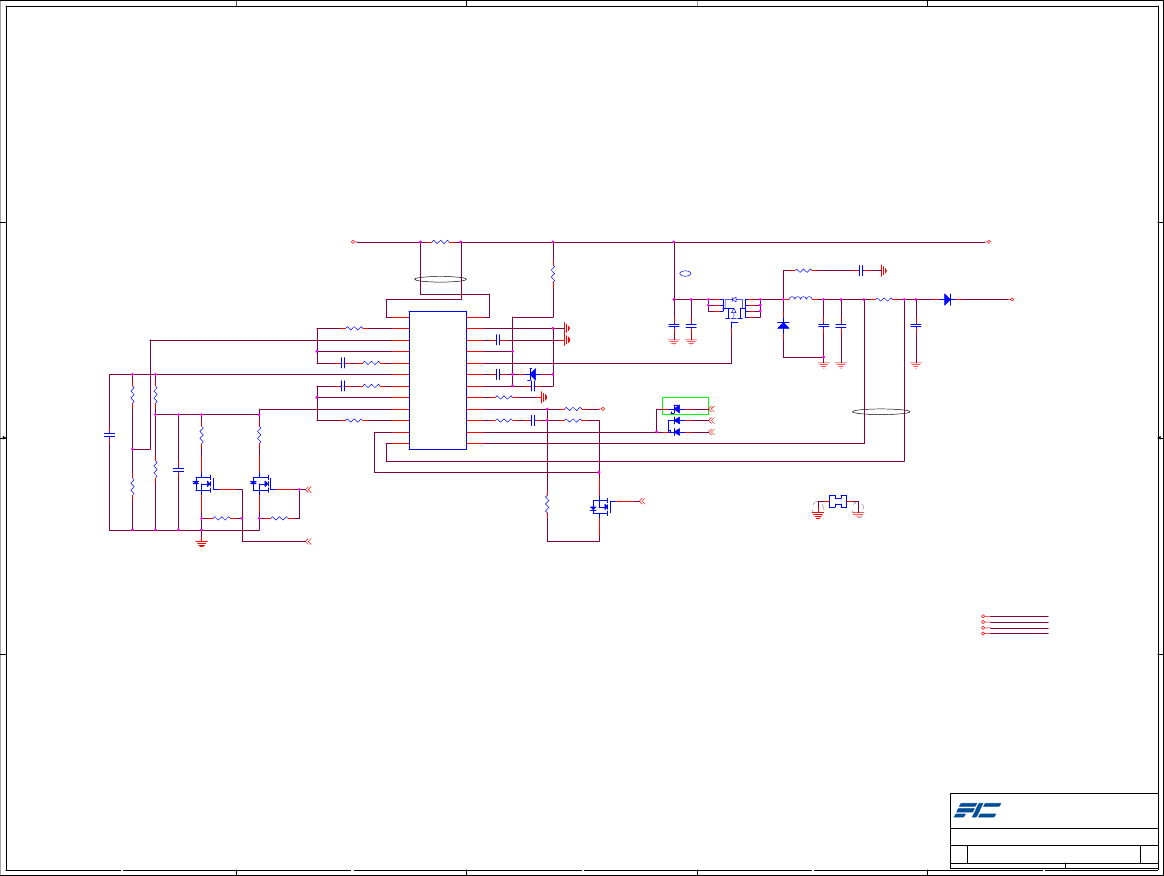The image size is (1164, 876).
Task: Select the horizontal resistor below the left MOSFET
Action: pos(221,518)
